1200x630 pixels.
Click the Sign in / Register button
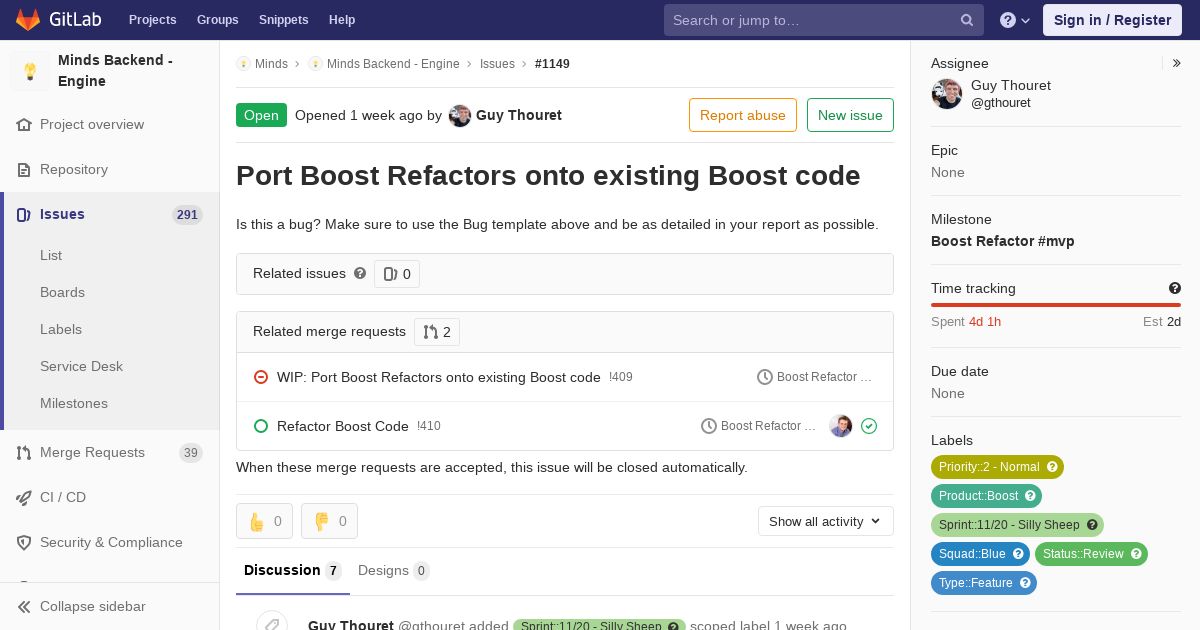(1112, 20)
